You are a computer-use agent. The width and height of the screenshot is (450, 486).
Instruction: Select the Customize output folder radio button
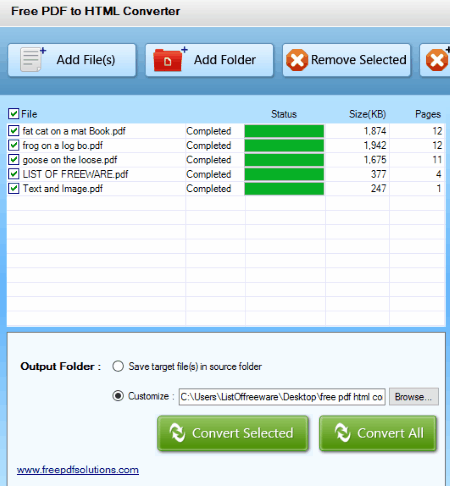click(x=118, y=396)
